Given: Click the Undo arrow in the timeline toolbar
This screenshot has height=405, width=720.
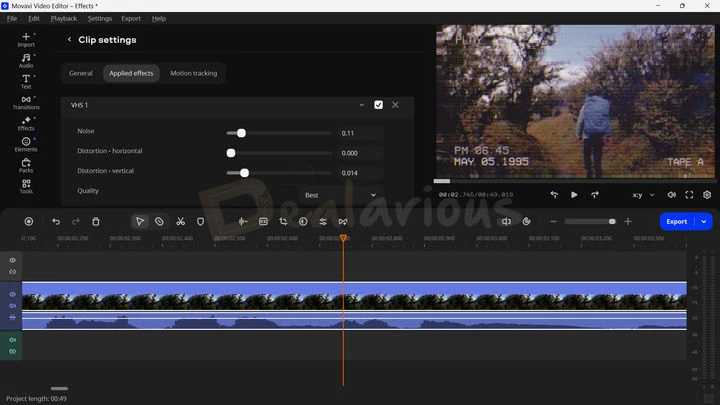Looking at the screenshot, I should pos(56,221).
